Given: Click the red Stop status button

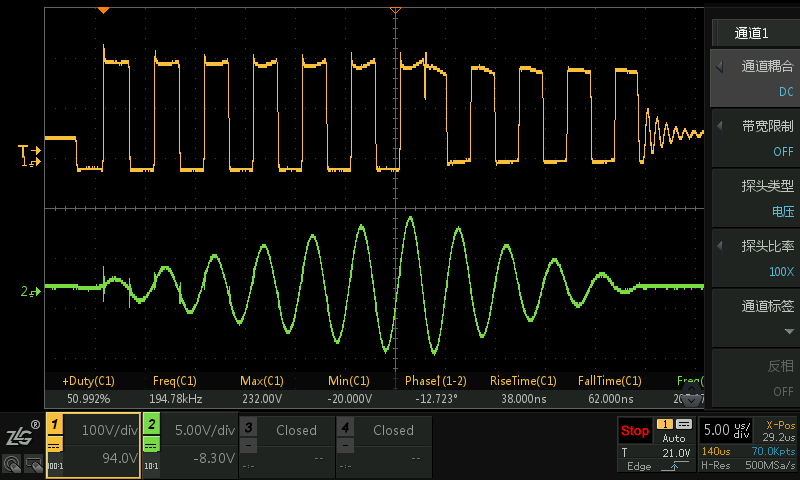Looking at the screenshot, I should [635, 431].
